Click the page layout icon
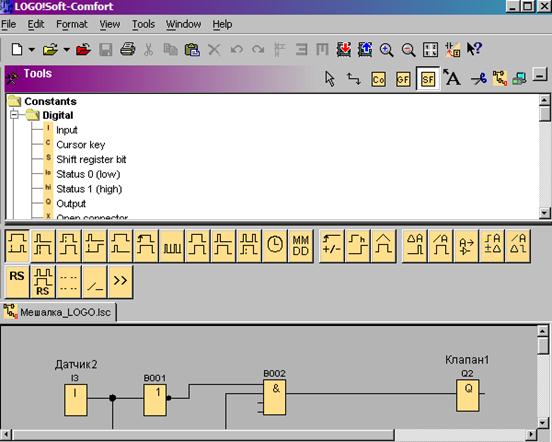Image resolution: width=552 pixels, height=442 pixels. [430, 49]
